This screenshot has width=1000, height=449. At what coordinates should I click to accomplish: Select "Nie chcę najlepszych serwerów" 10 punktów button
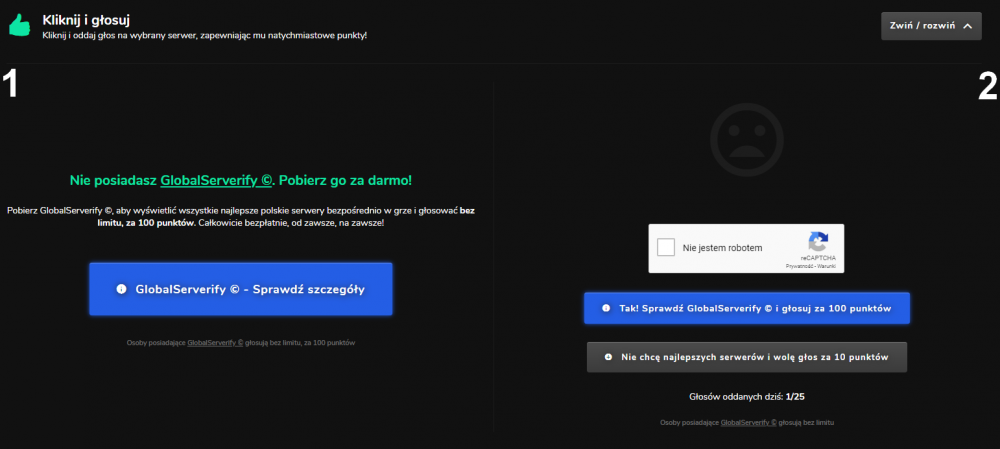pyautogui.click(x=747, y=357)
